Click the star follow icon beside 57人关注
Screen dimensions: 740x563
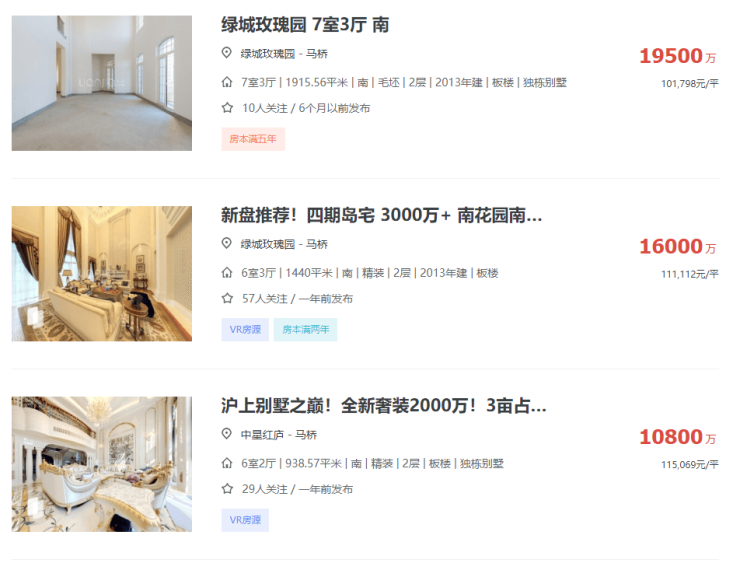point(227,298)
